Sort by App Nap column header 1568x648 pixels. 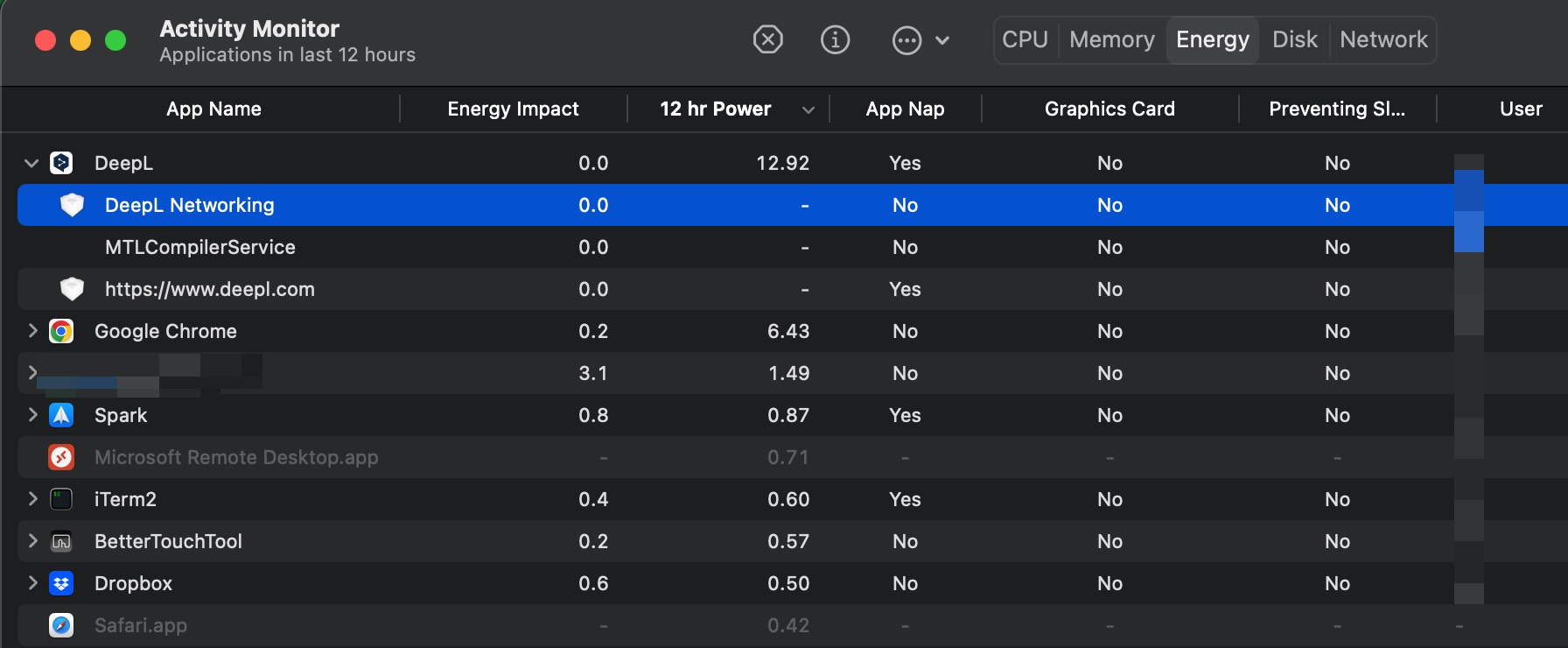coord(905,109)
